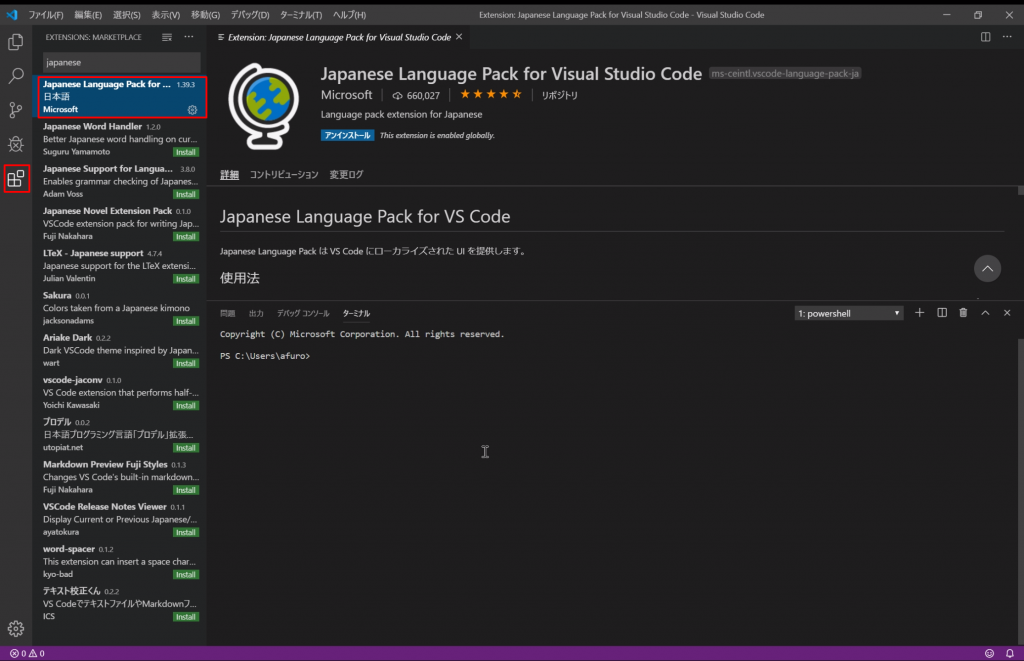This screenshot has width=1024, height=661.
Task: Install the プロデル extension
Action: (x=185, y=448)
